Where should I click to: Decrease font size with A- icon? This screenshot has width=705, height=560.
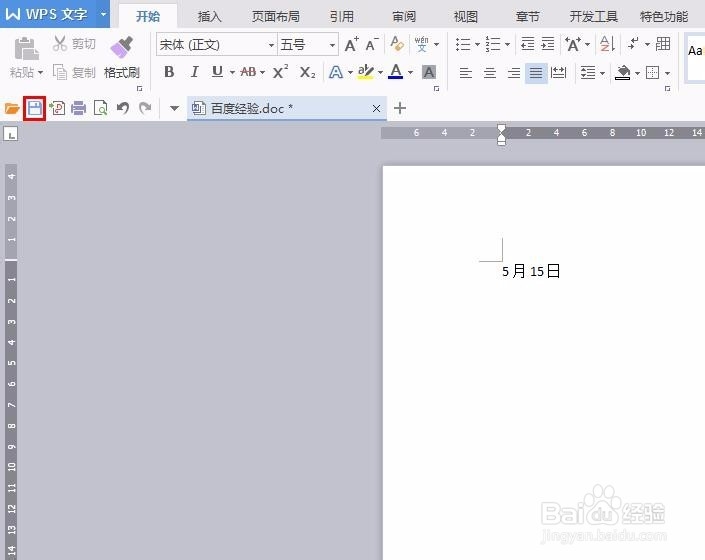pyautogui.click(x=372, y=44)
